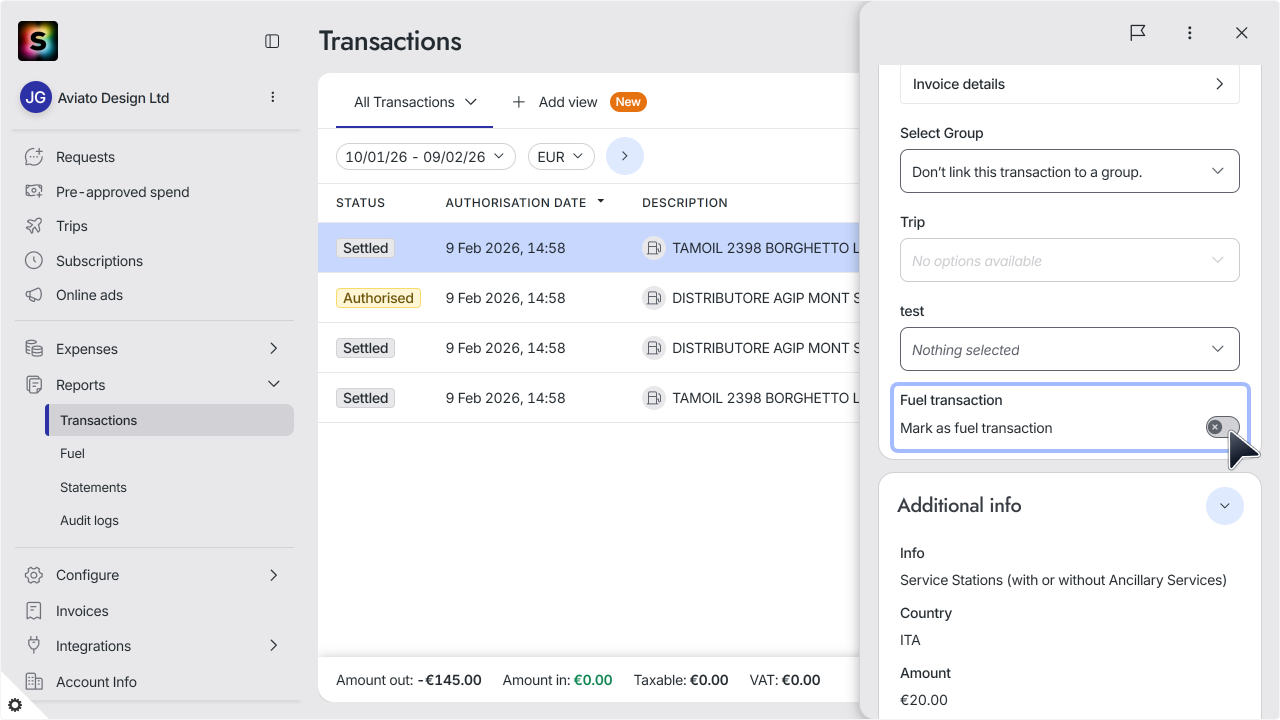This screenshot has height=720, width=1280.
Task: Click the settings gear in the corner
Action: click(x=15, y=705)
